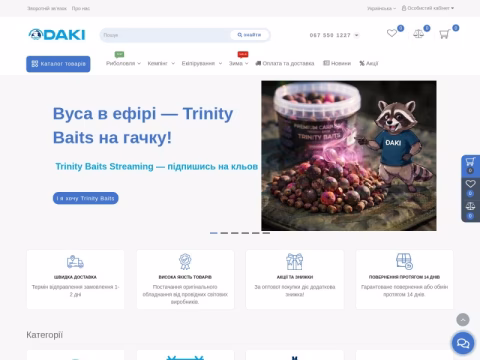Focus the Пошук search field
This screenshot has width=480, height=360.
pyautogui.click(x=165, y=35)
